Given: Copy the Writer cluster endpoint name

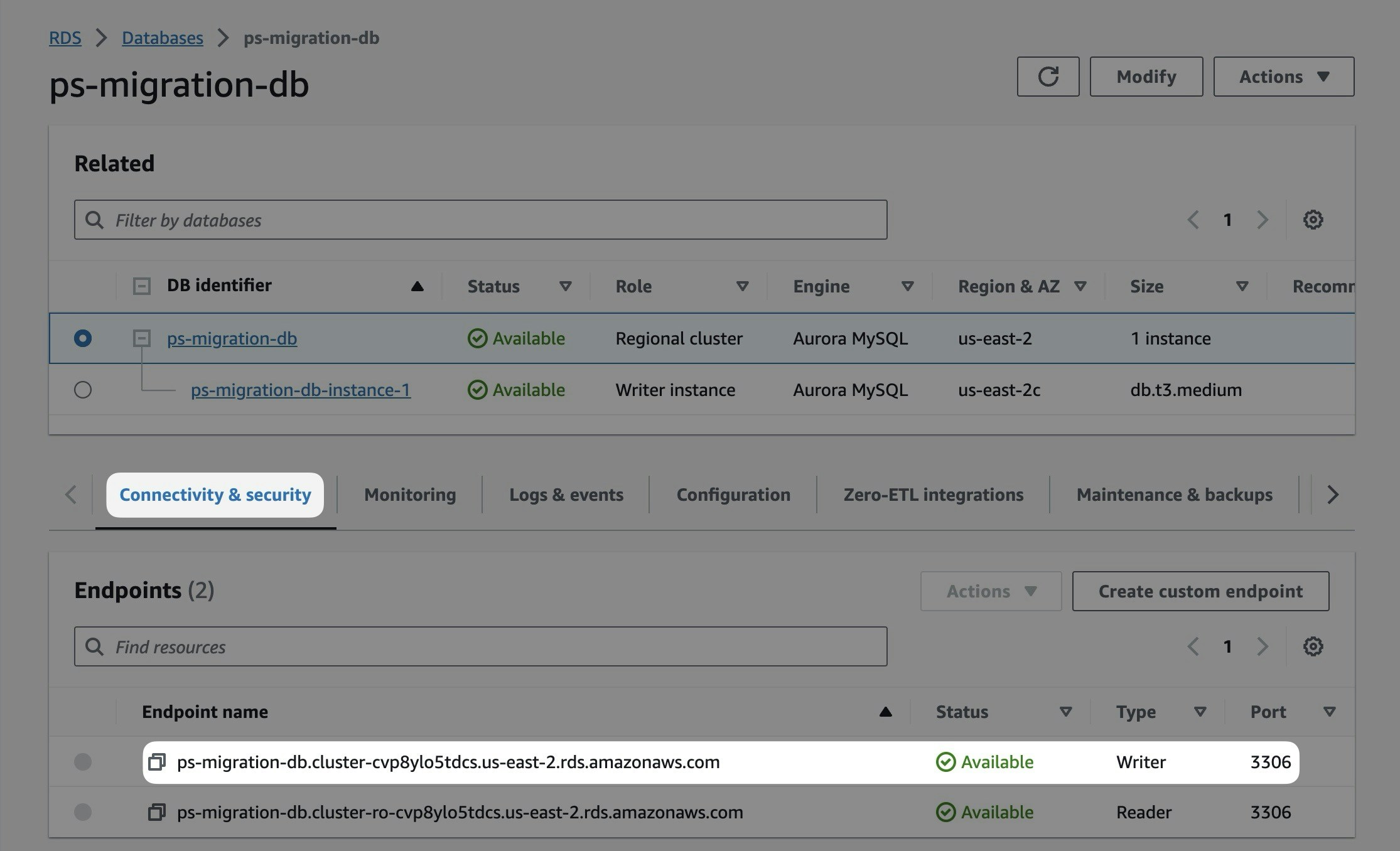Looking at the screenshot, I should coord(156,762).
